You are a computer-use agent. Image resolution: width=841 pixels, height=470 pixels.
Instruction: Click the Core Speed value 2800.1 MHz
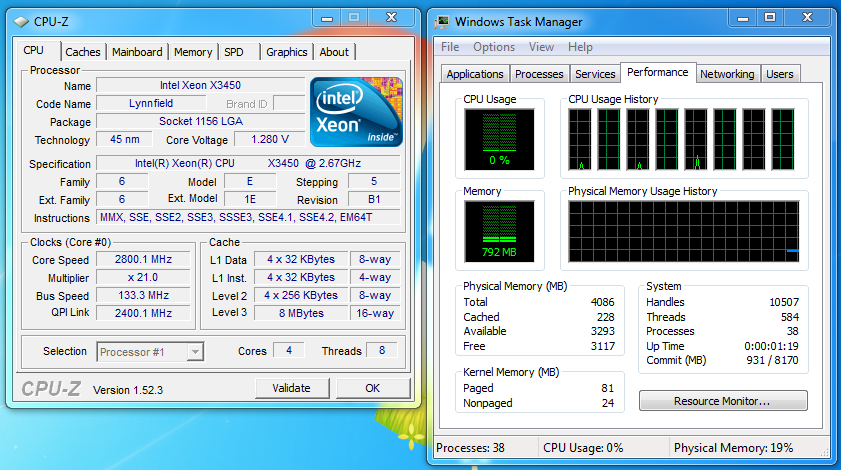(143, 260)
